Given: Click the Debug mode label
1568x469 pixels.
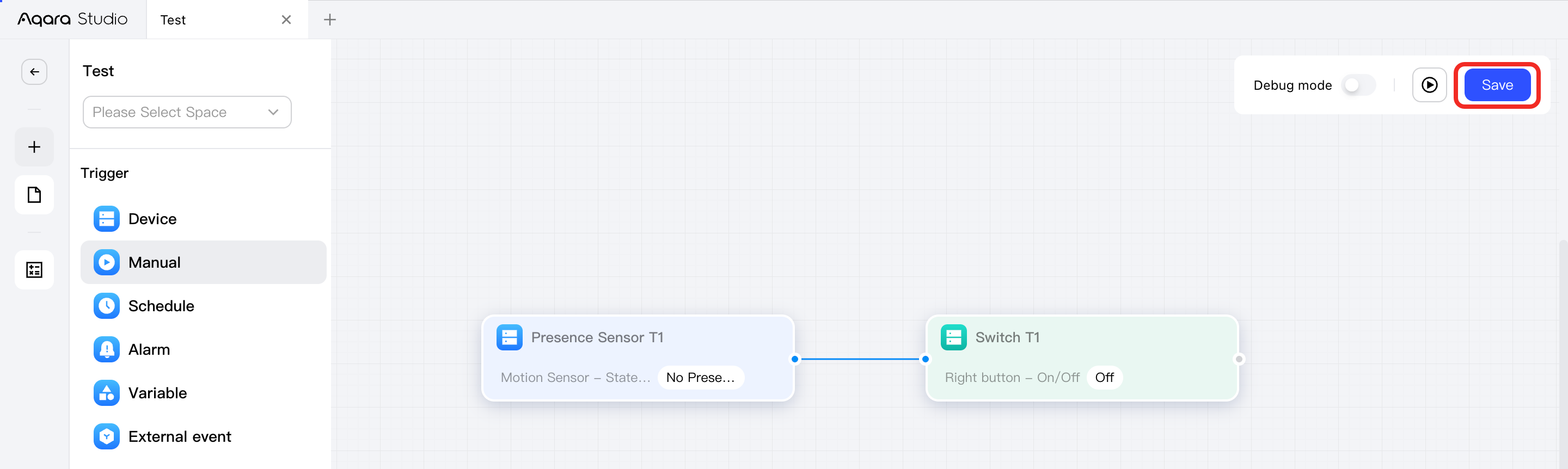Looking at the screenshot, I should [x=1293, y=85].
